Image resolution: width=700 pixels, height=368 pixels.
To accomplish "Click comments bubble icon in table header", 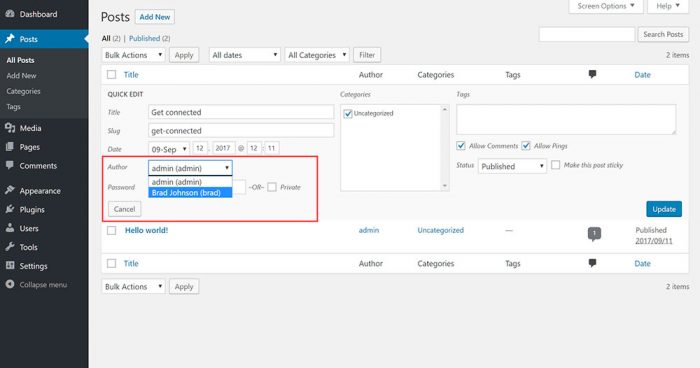I will (592, 74).
